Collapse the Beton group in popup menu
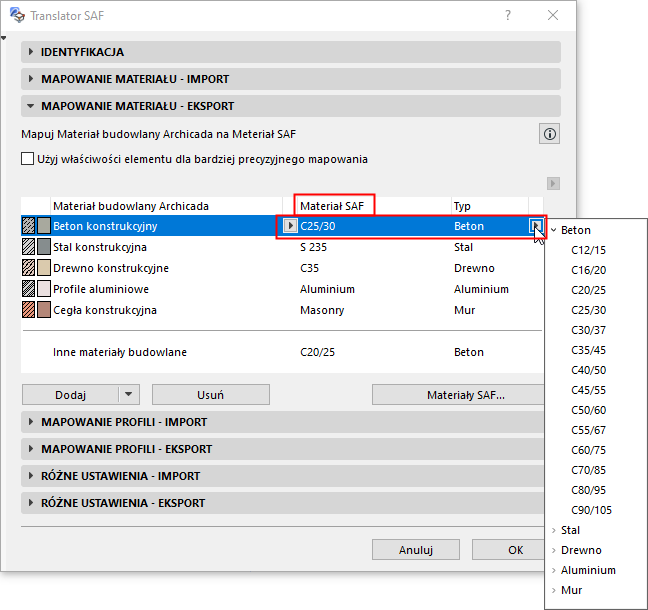This screenshot has width=648, height=610. pos(554,230)
